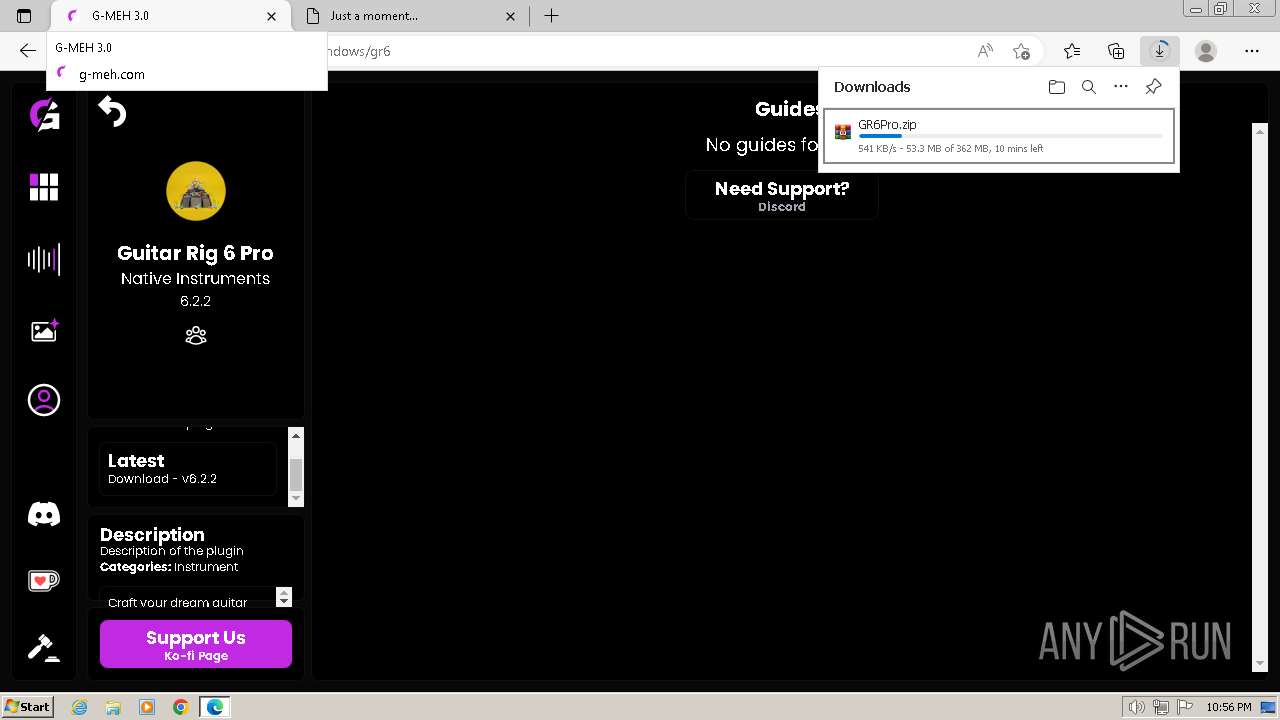Open the audio waveform icon in sidebar

coord(44,259)
